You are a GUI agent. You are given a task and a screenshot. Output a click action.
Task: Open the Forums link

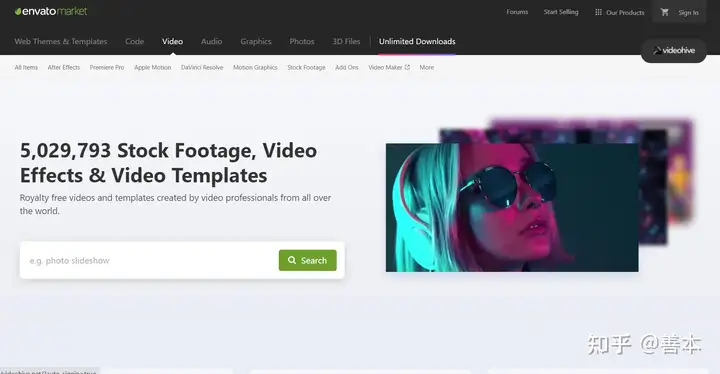517,12
